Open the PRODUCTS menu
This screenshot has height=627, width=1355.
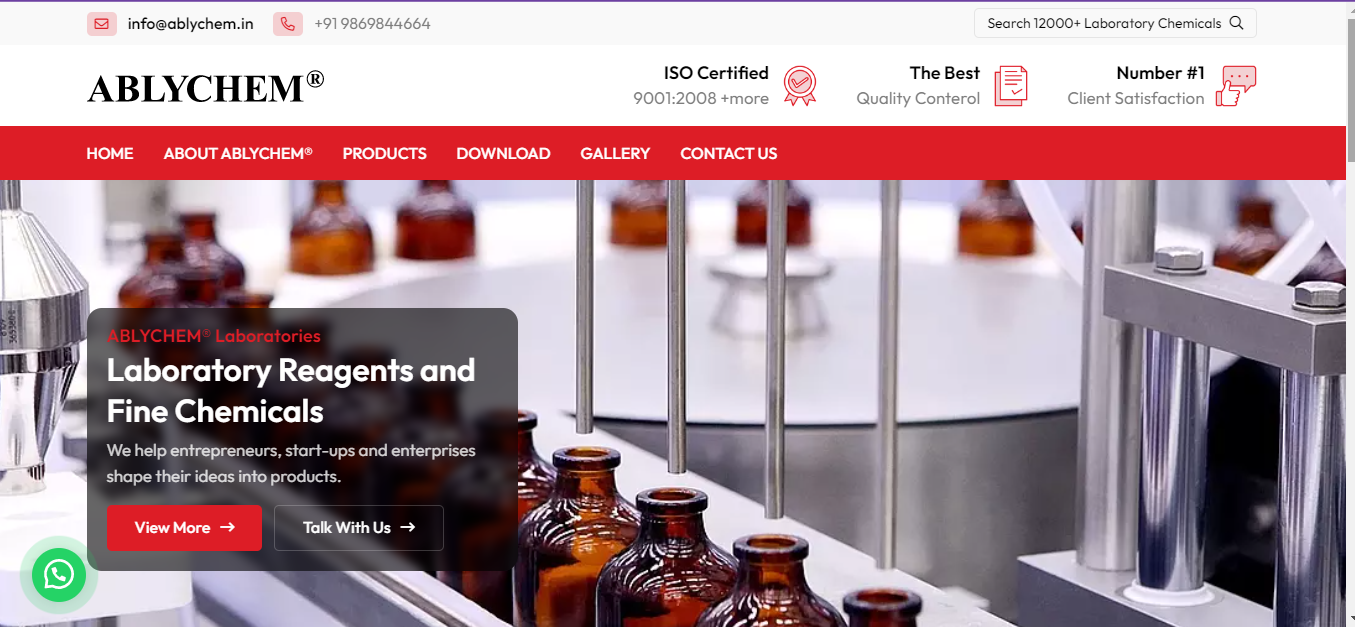pyautogui.click(x=384, y=153)
